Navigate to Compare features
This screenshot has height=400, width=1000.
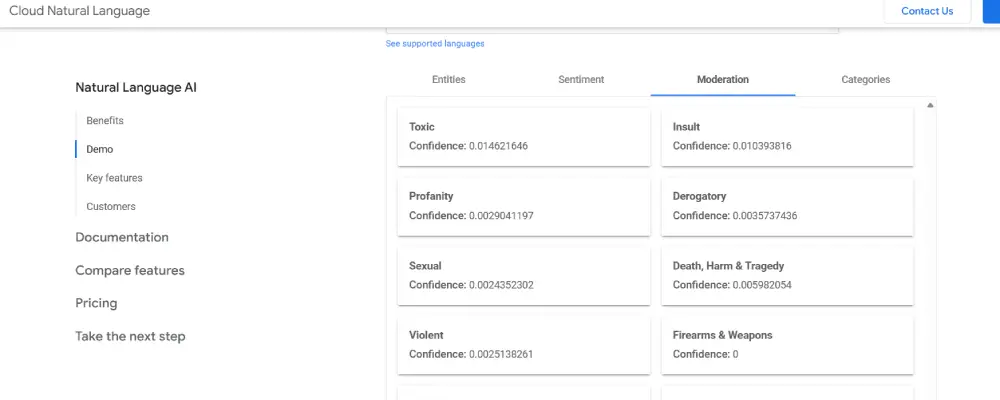(130, 271)
